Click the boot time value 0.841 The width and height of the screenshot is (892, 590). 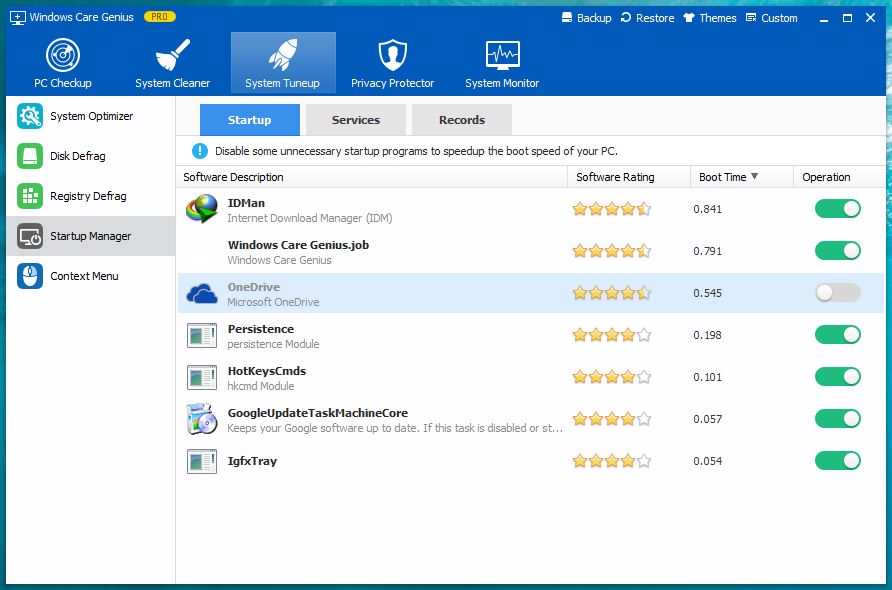(707, 209)
